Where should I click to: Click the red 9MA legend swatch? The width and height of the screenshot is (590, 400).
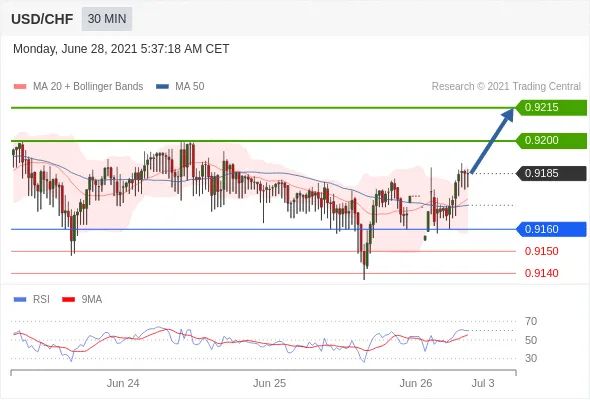click(x=68, y=300)
